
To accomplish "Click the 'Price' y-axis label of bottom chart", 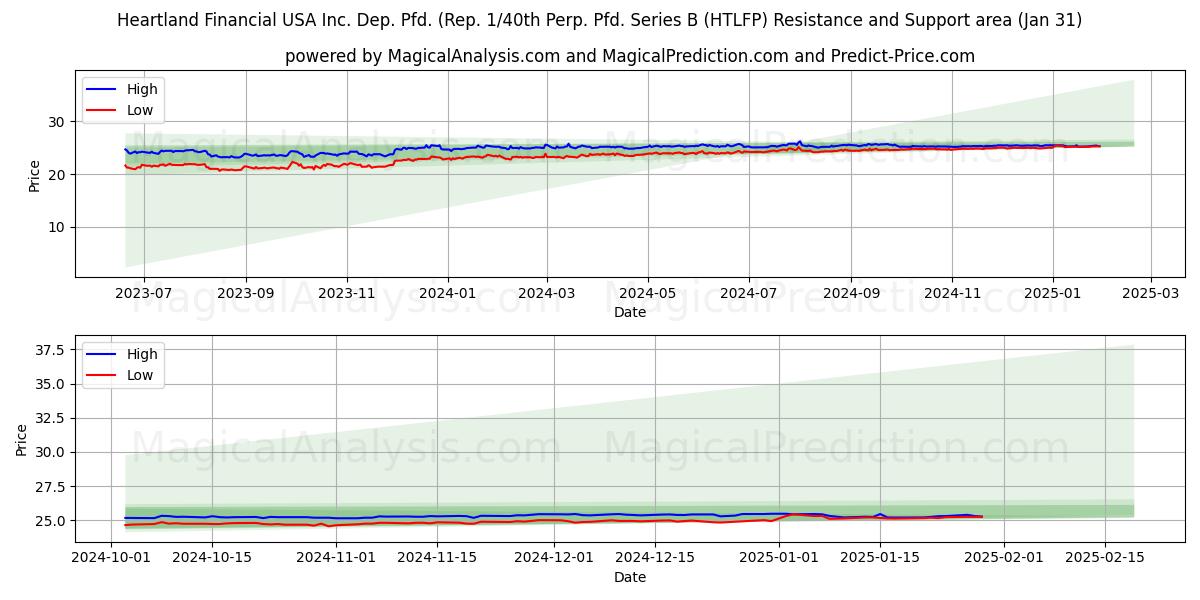I will (x=22, y=439).
